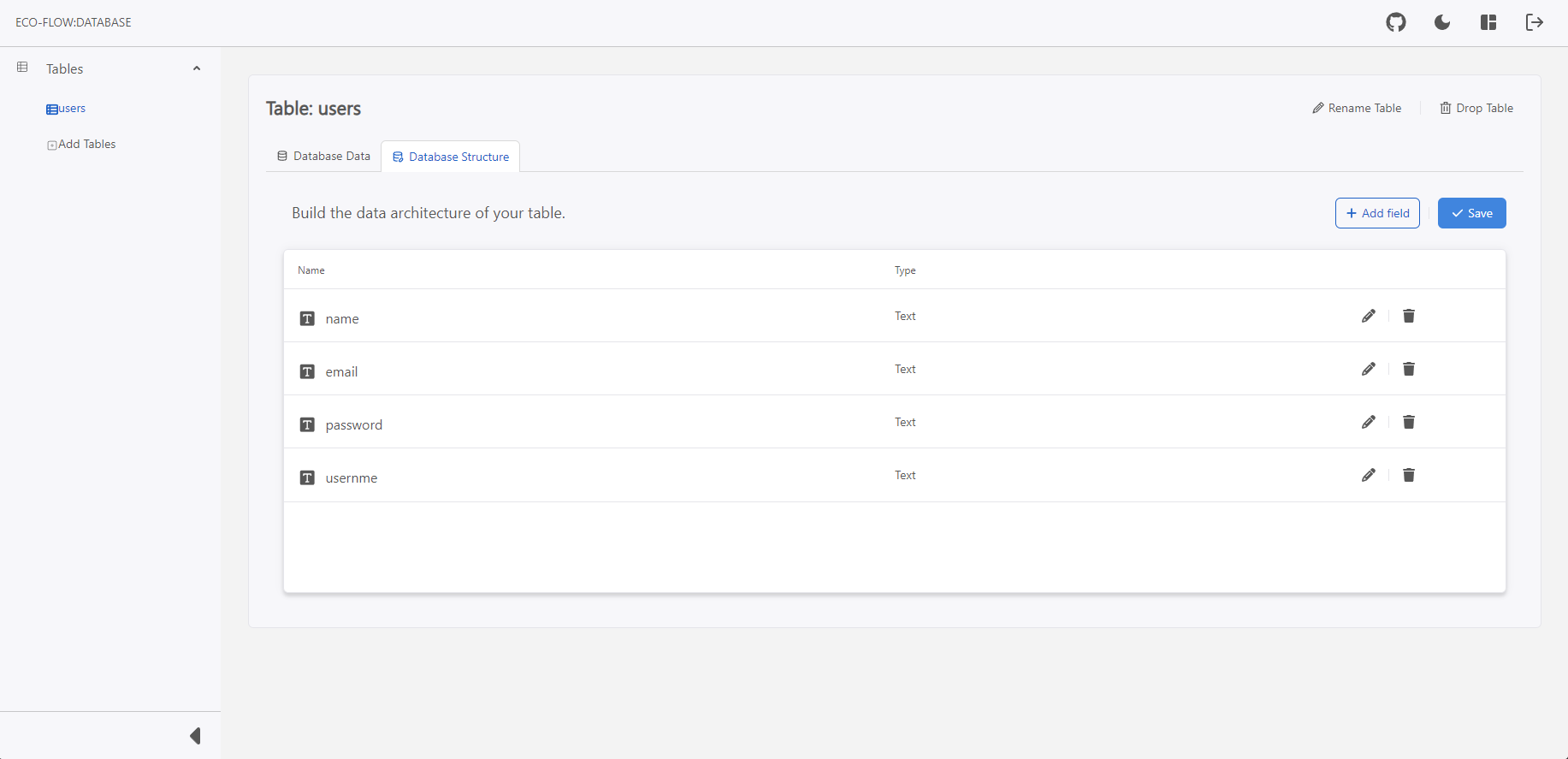Switch to the Database Data tab
The width and height of the screenshot is (1568, 759).
[323, 156]
